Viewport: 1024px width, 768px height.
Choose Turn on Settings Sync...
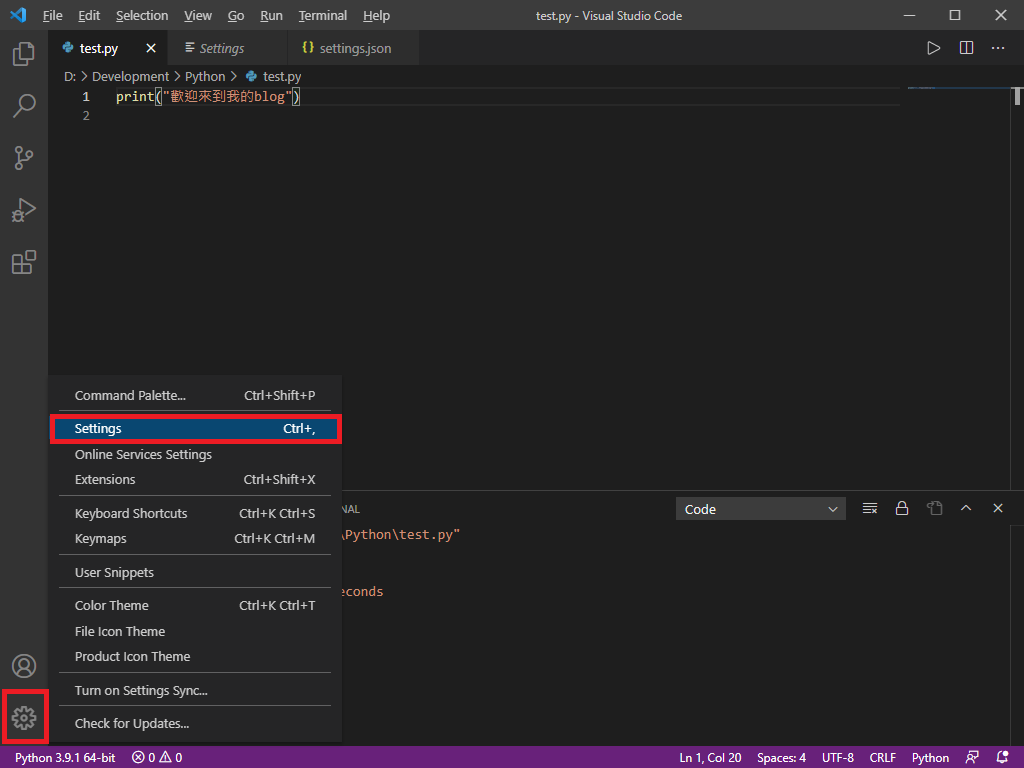[195, 691]
